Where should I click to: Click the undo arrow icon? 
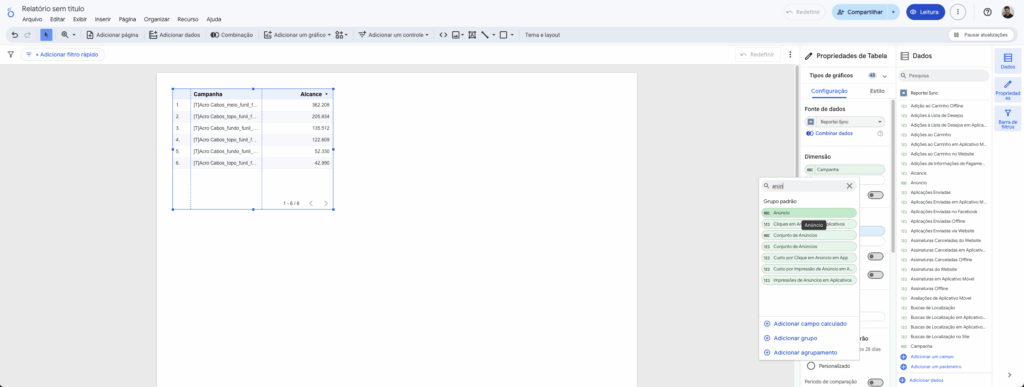click(x=15, y=35)
